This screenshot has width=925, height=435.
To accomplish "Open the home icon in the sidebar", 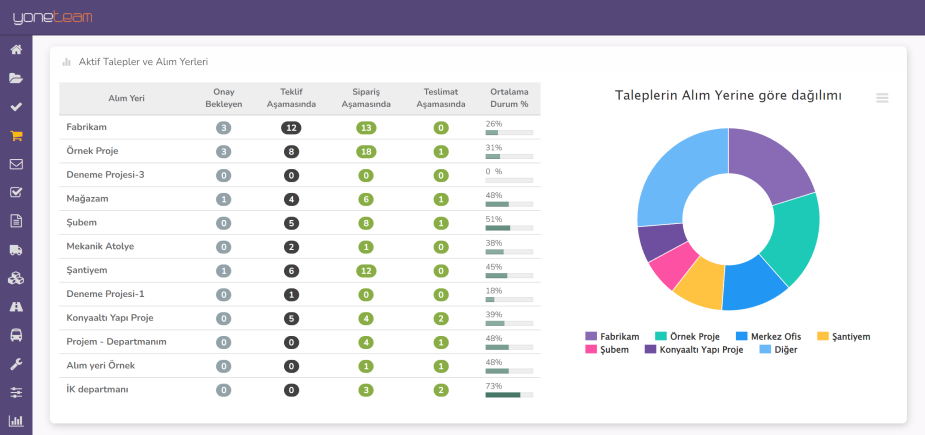I will pos(16,49).
